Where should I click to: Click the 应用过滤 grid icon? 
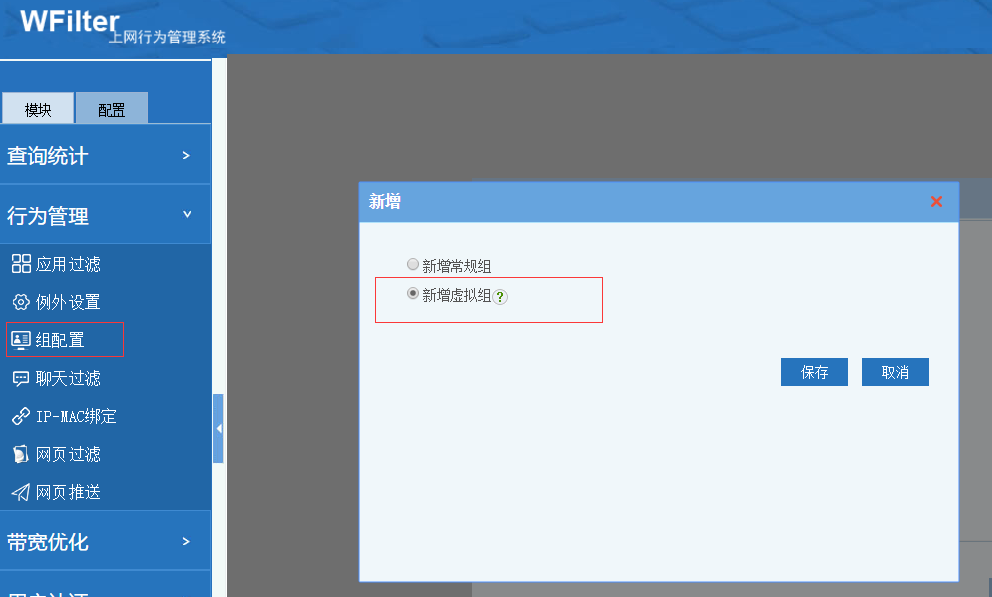click(x=21, y=264)
